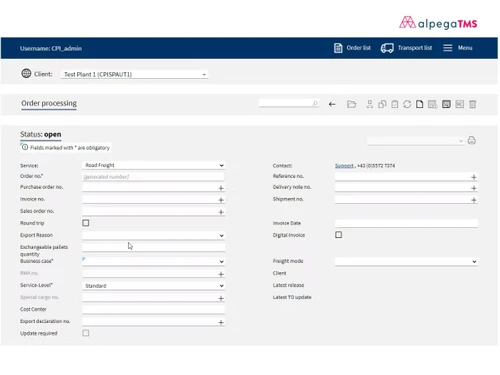Click the print icon beside status dropdown

[x=472, y=140]
